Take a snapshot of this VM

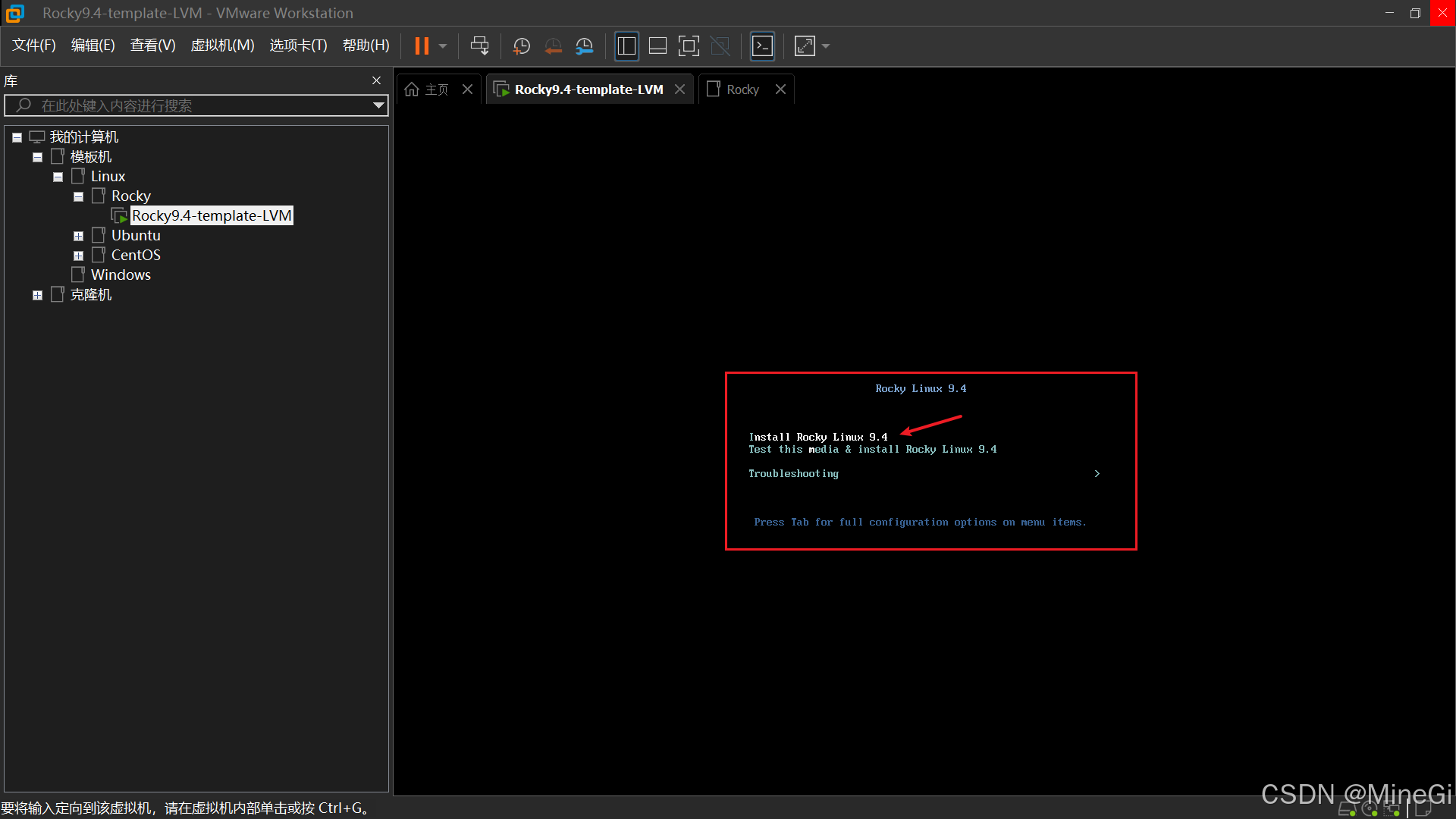[521, 46]
